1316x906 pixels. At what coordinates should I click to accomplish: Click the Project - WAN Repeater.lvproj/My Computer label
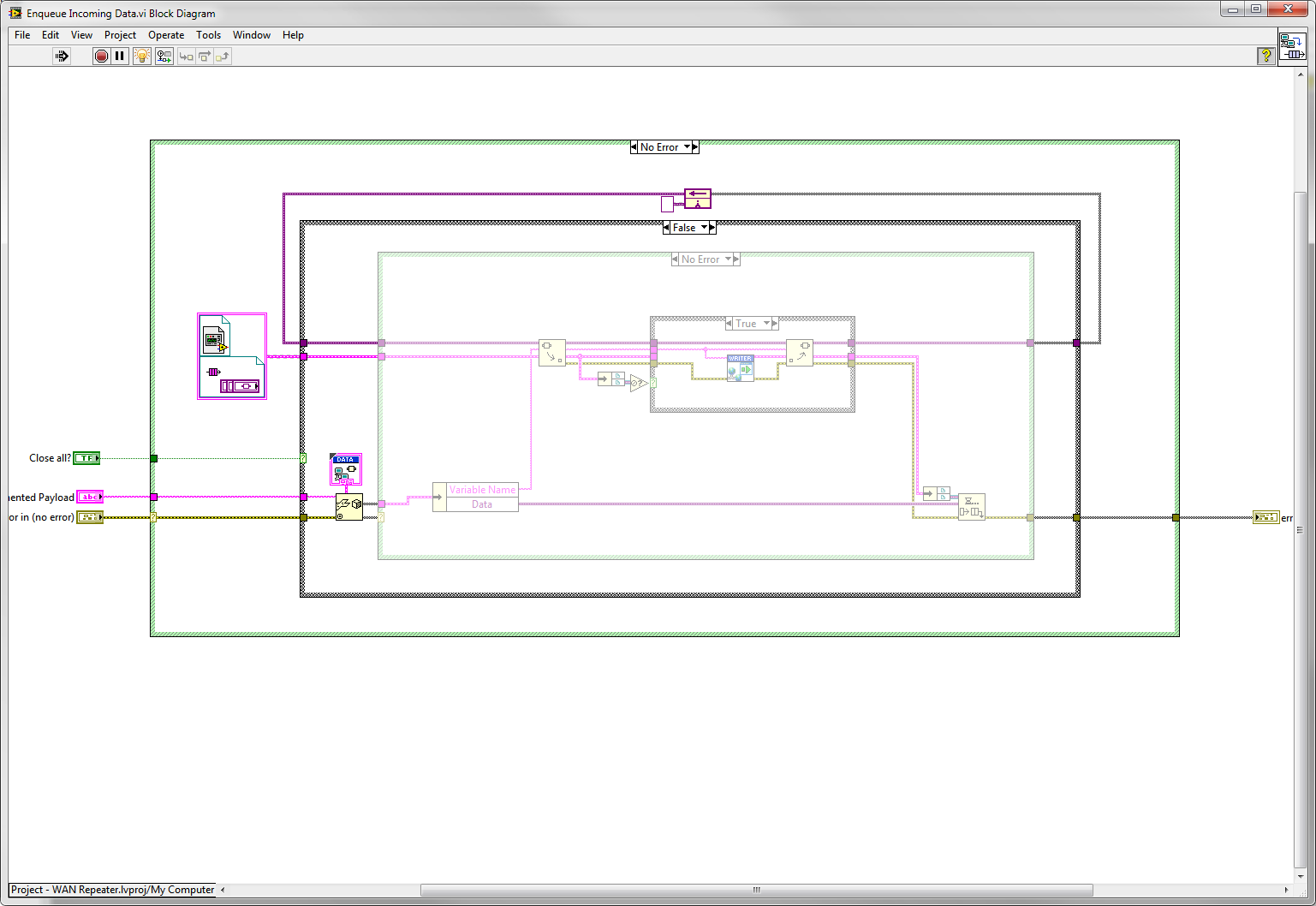pos(112,890)
